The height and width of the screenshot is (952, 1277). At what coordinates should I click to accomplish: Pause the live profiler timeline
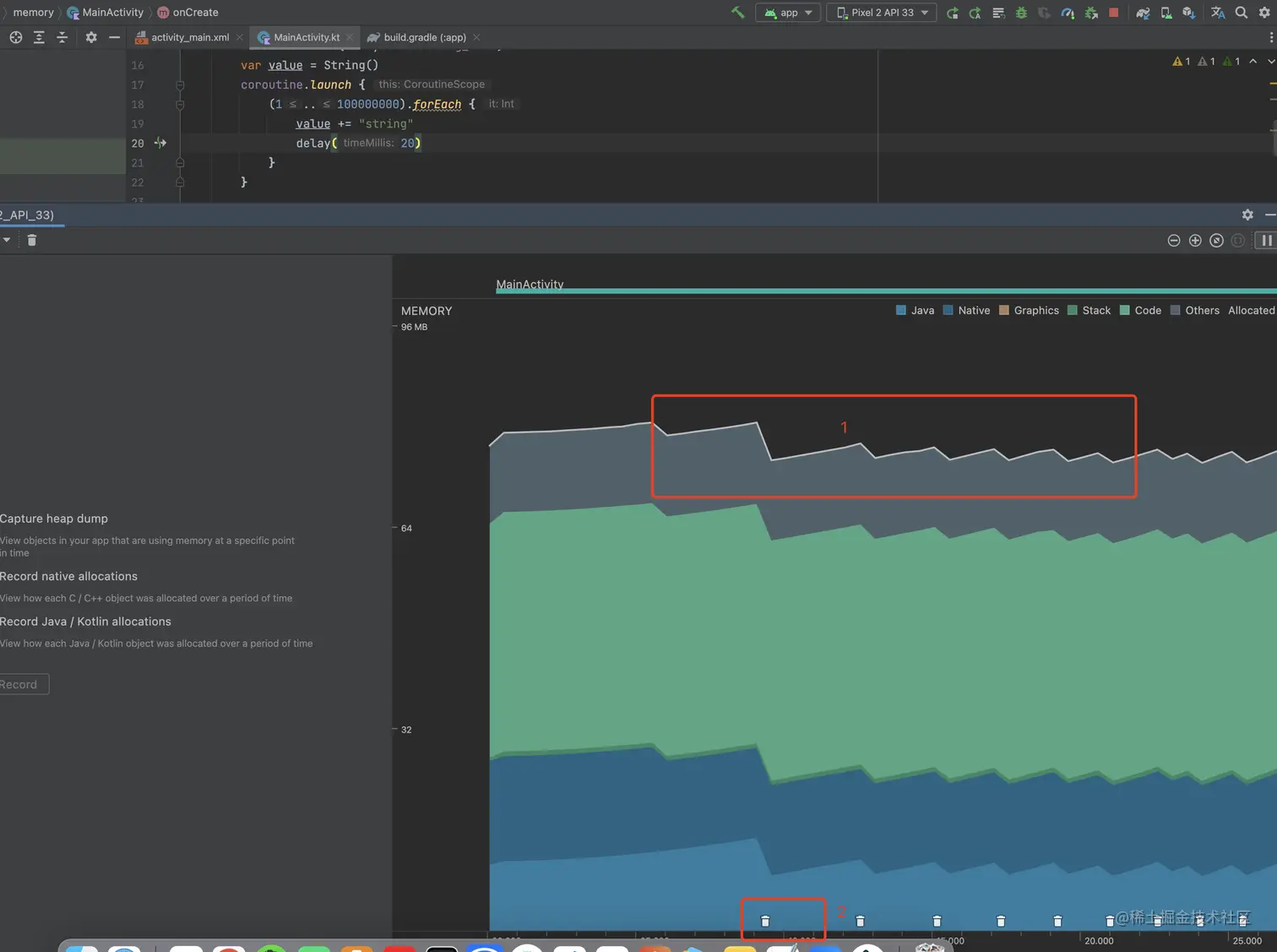(1266, 241)
